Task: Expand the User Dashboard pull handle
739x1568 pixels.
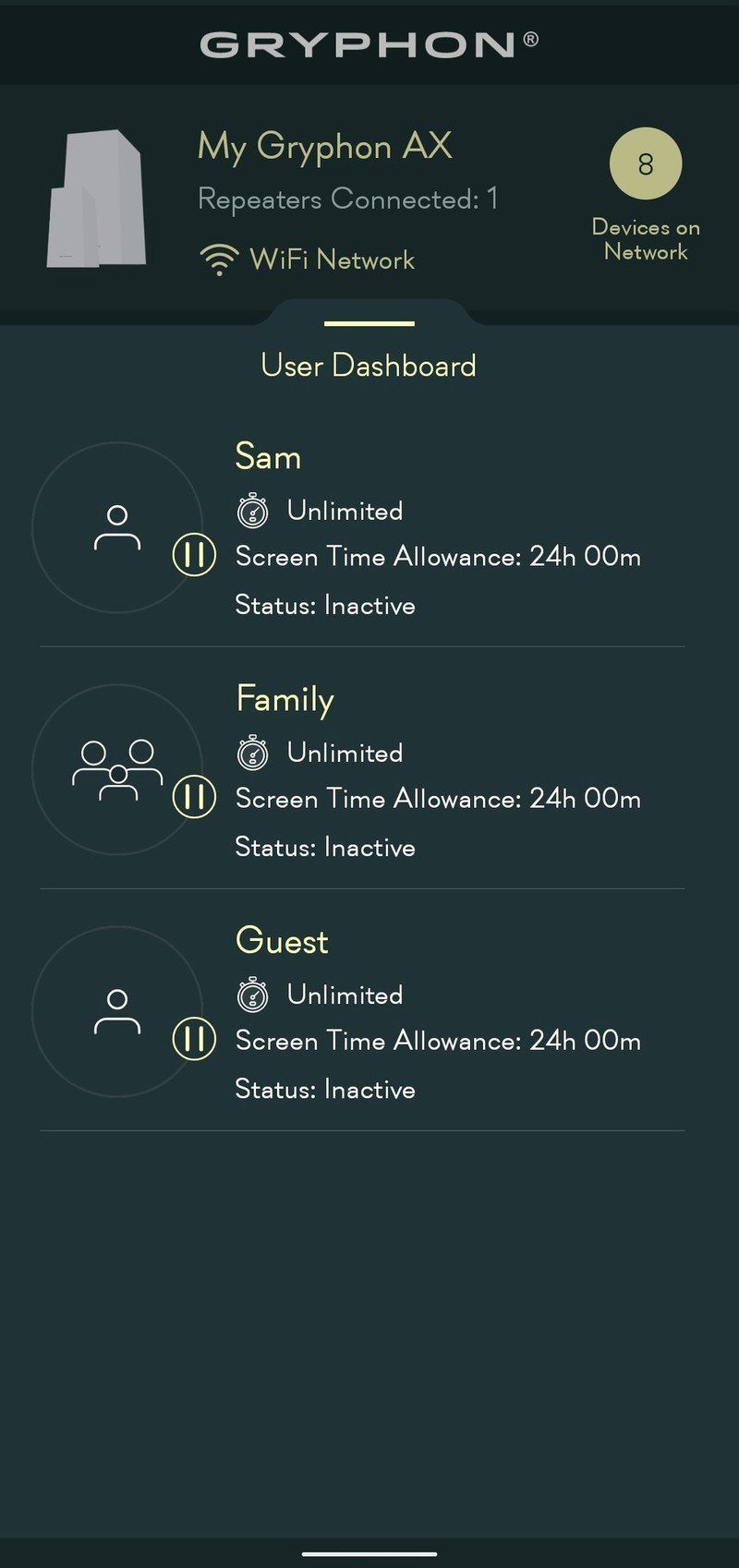Action: (369, 323)
